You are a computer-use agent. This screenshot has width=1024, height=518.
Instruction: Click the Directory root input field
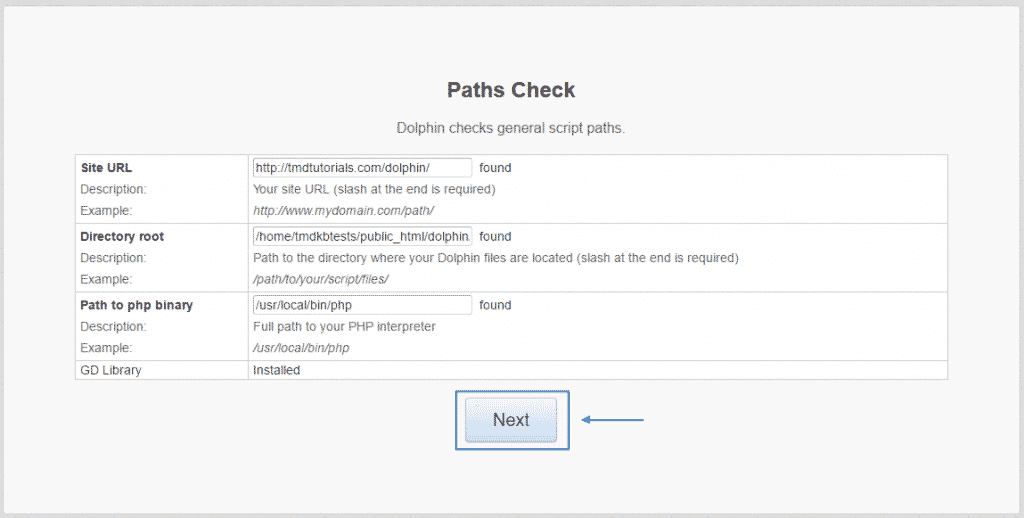tap(362, 237)
